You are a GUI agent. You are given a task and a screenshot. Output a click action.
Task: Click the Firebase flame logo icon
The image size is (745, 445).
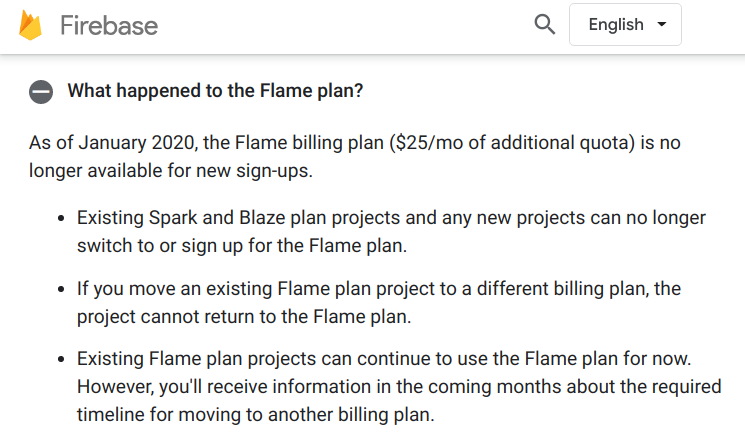(30, 25)
